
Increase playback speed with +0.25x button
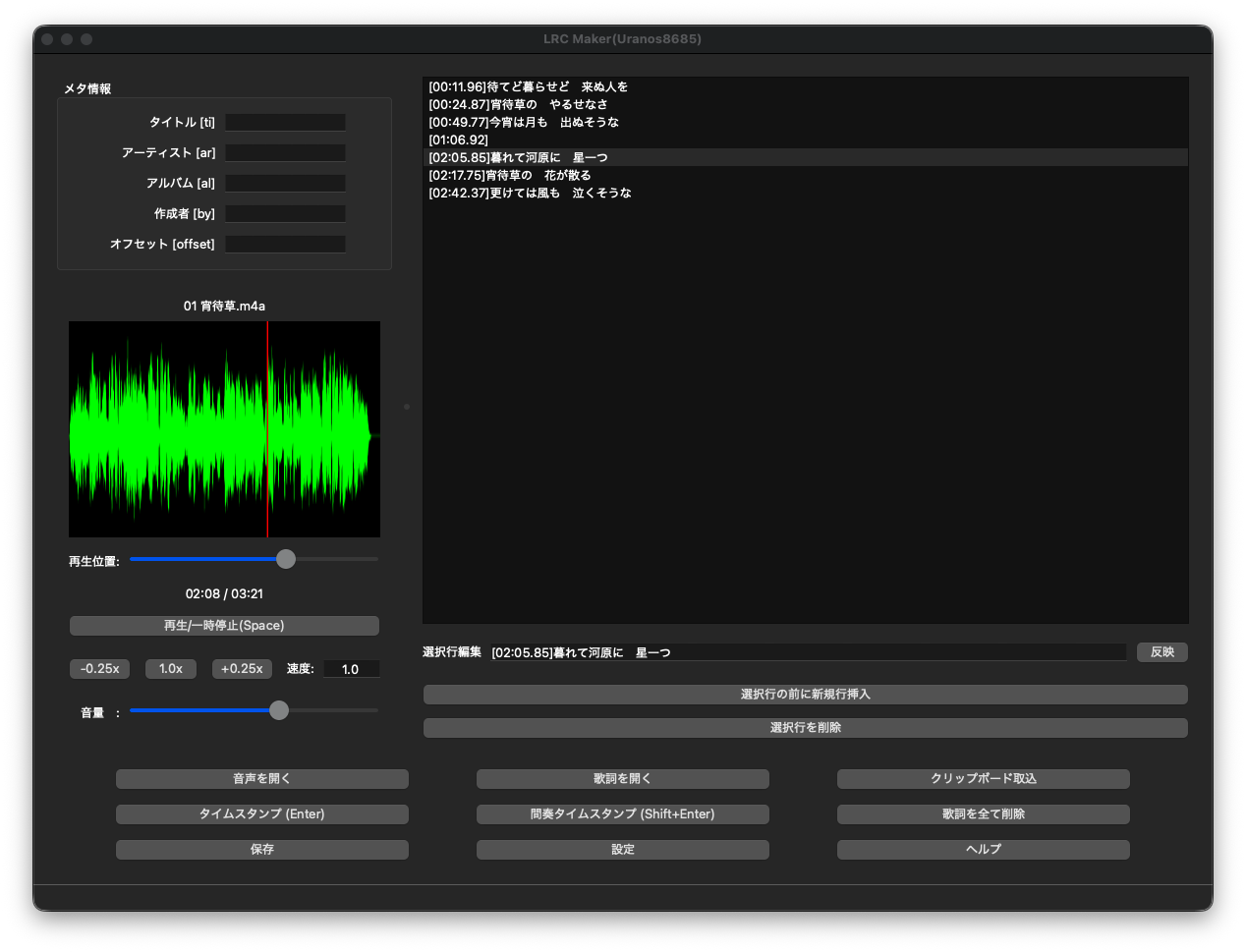click(242, 669)
